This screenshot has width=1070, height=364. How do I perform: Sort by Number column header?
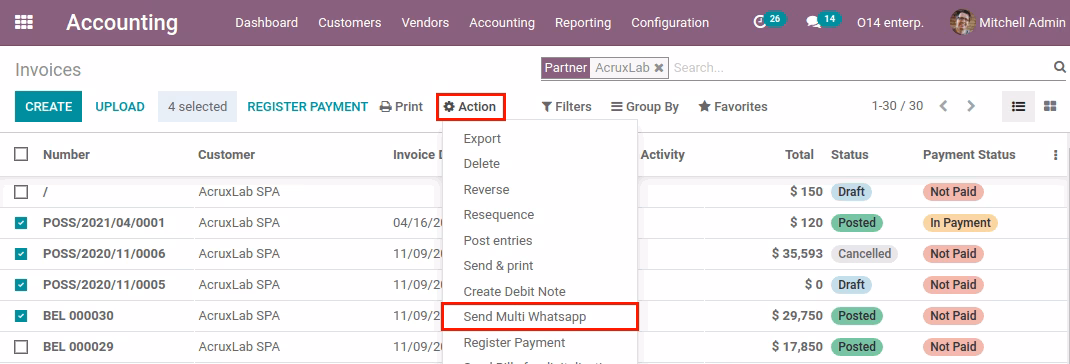[x=66, y=155]
